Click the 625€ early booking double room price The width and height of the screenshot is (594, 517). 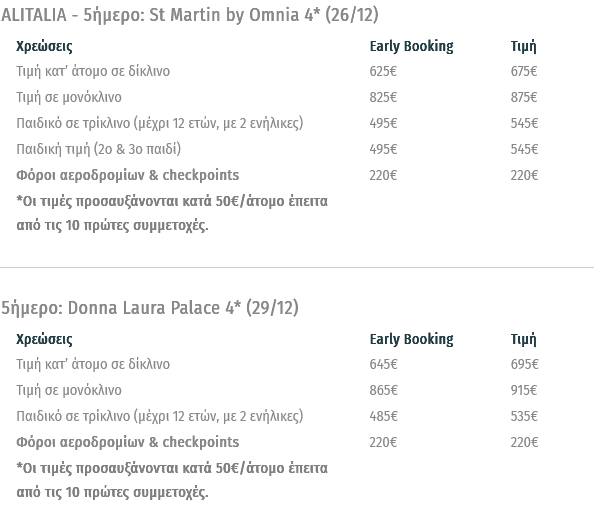pos(383,71)
